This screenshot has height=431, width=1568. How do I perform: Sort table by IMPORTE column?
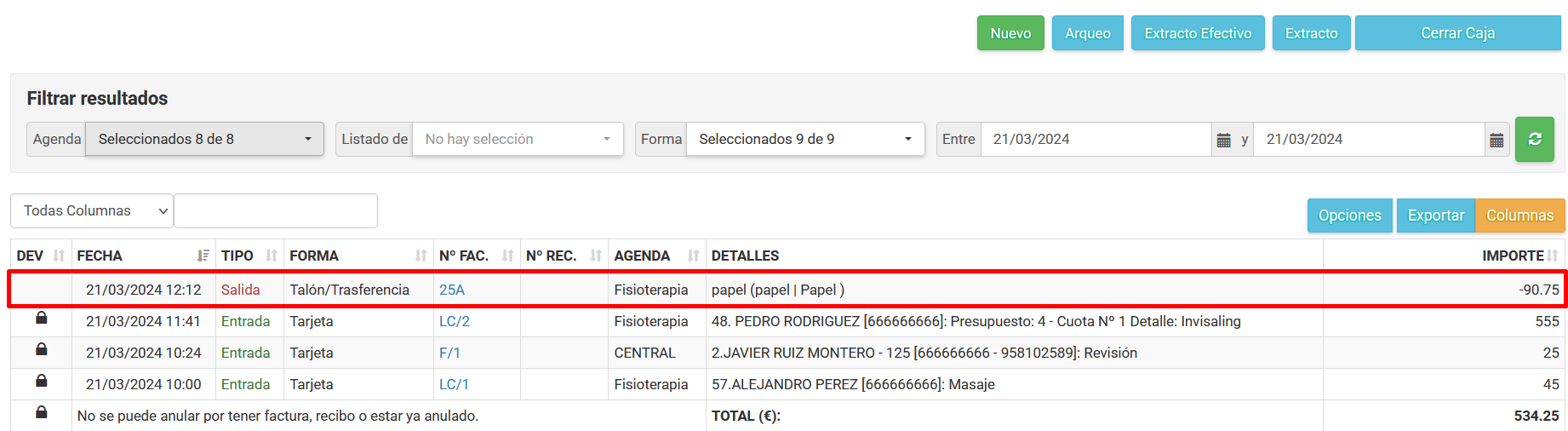[1553, 256]
